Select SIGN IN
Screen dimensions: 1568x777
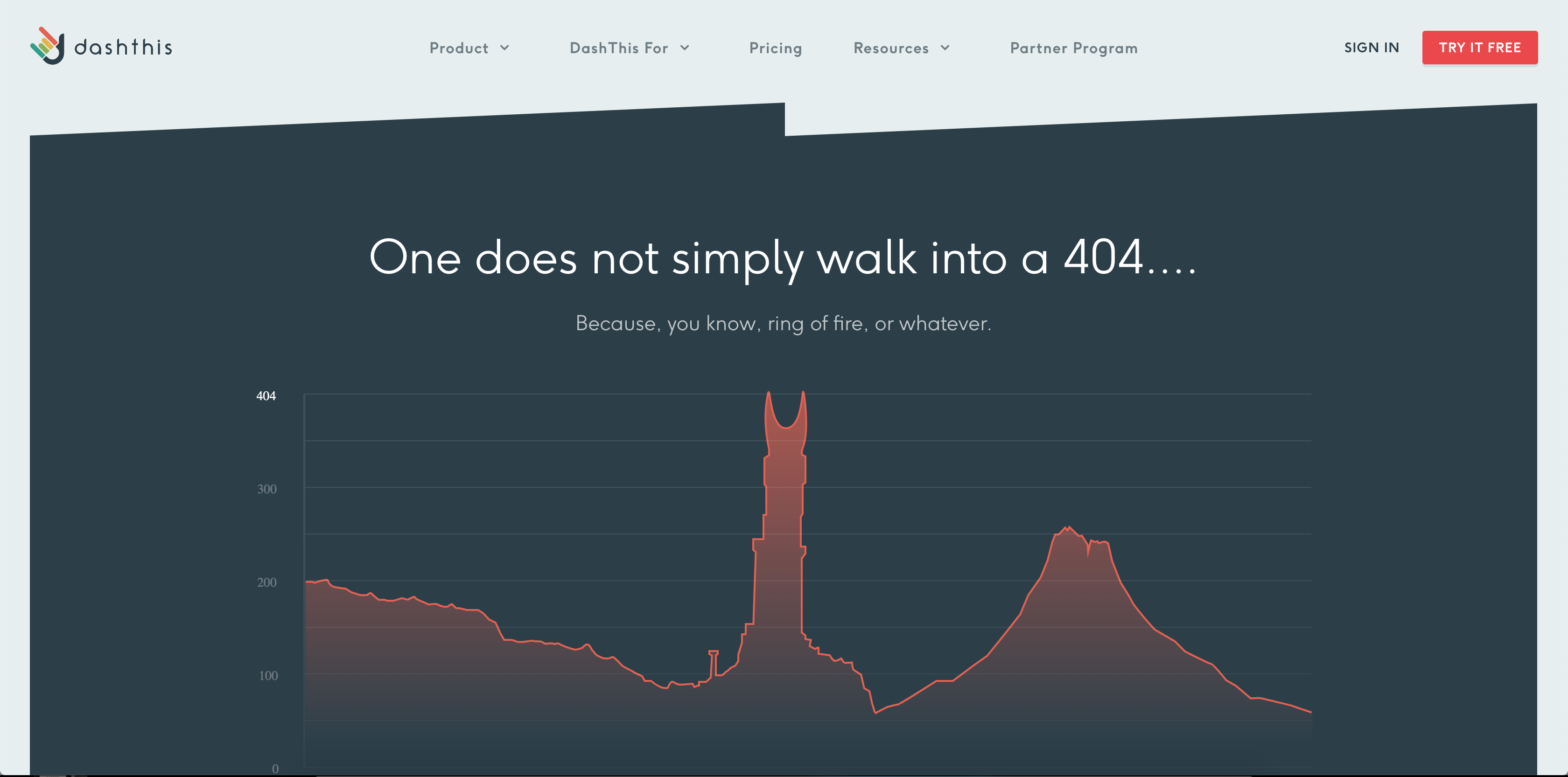[1372, 48]
